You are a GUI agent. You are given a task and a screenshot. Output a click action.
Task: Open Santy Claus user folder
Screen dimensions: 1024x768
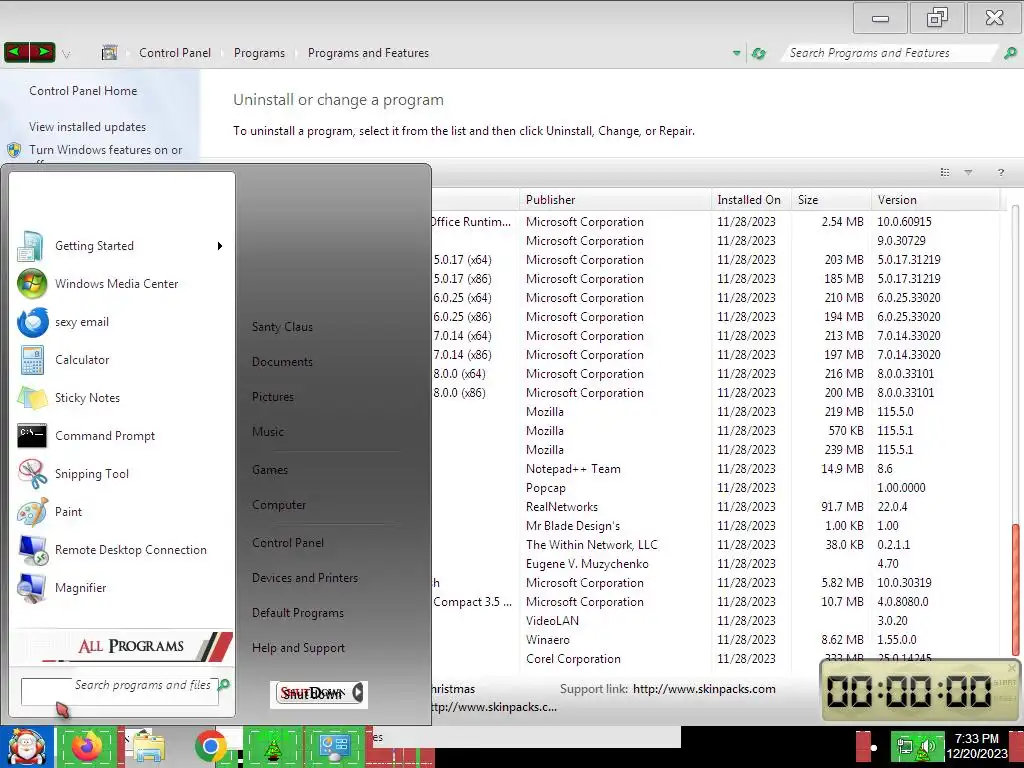(x=282, y=327)
